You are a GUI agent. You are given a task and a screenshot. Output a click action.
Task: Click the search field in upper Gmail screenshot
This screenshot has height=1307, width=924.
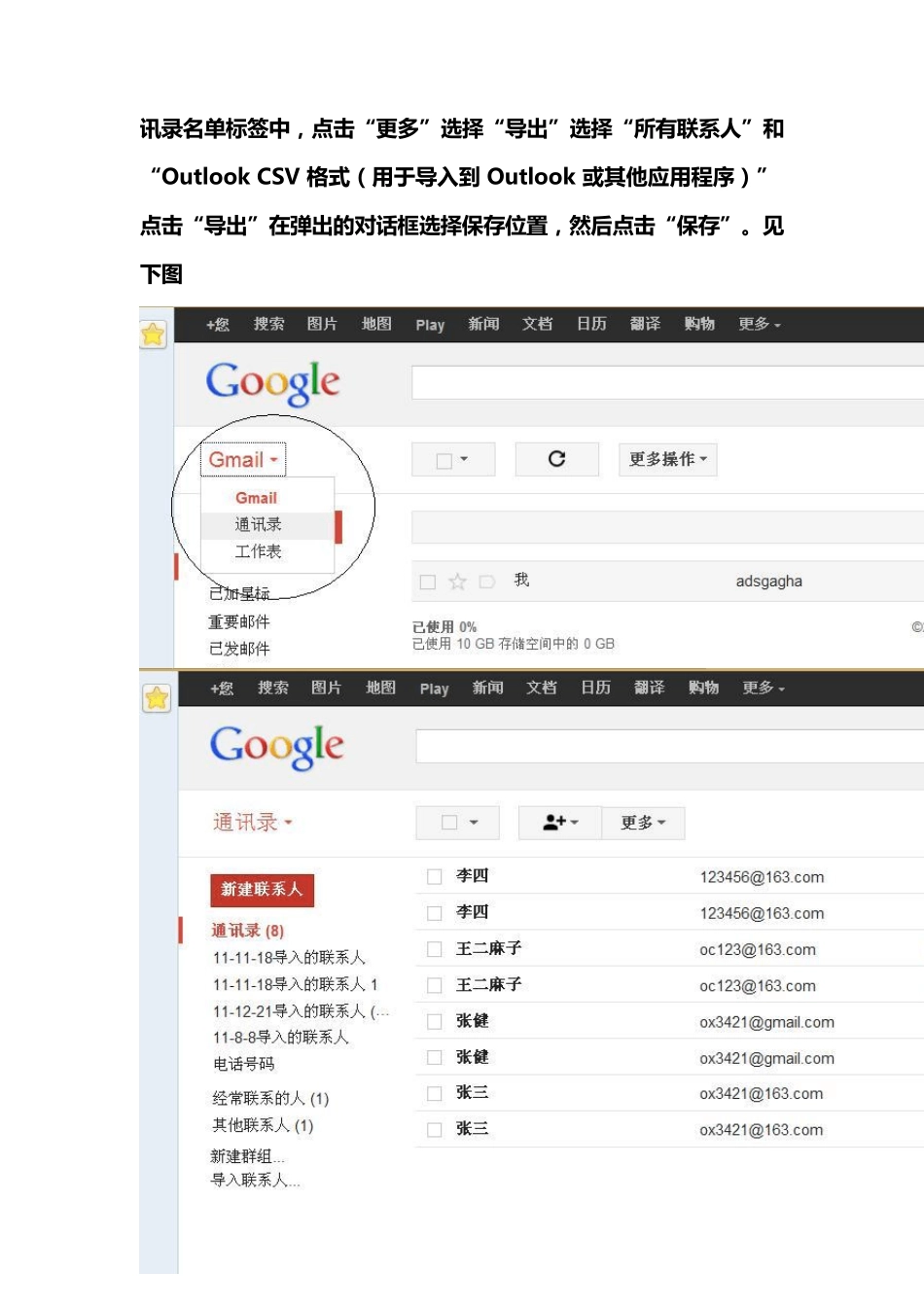pos(667,382)
